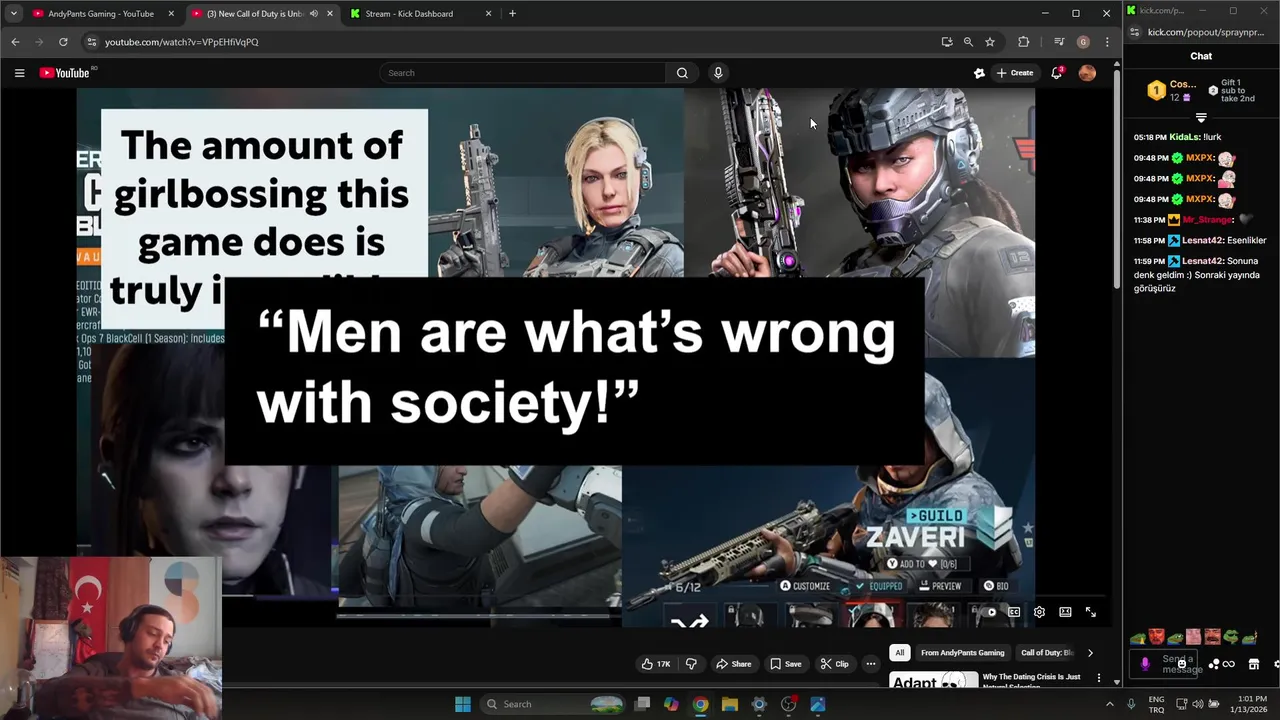
Task: Select the From AndyPants Gaming chip
Action: (x=962, y=653)
